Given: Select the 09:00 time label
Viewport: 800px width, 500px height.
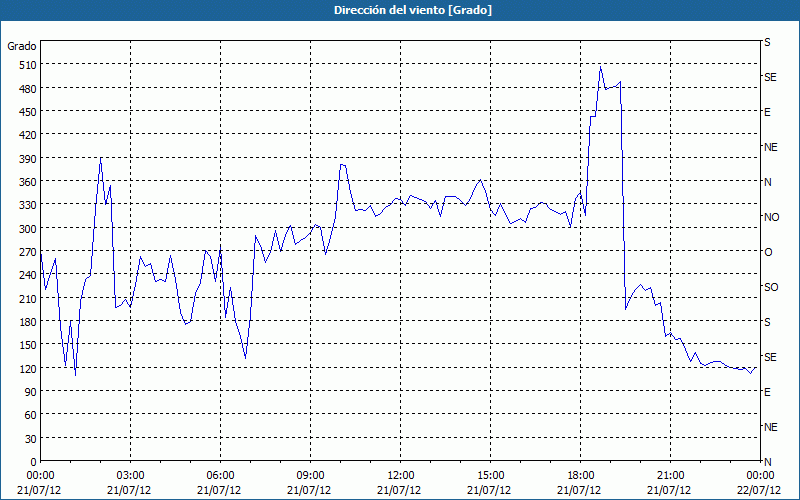Looking at the screenshot, I should [x=310, y=476].
